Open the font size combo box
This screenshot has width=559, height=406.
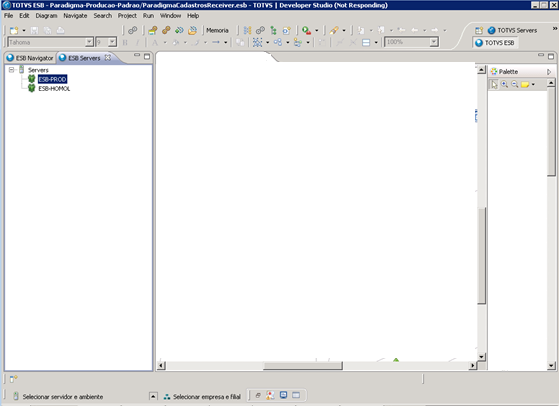(106, 42)
